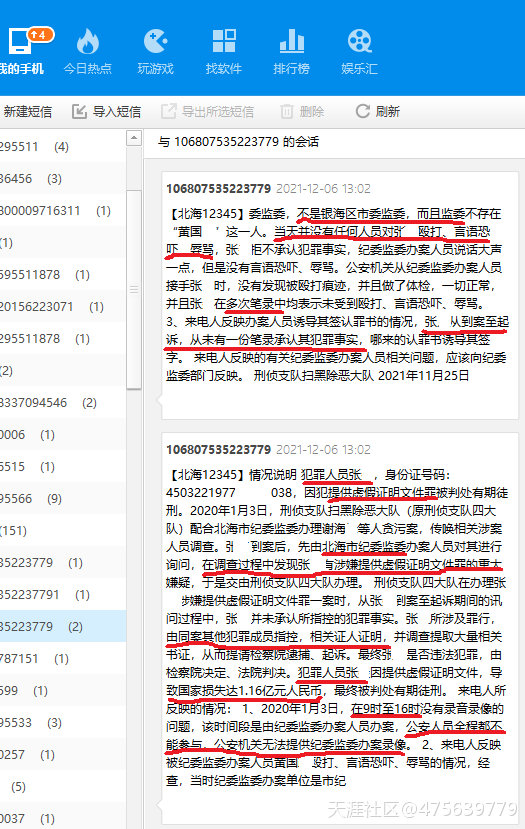Click the conversation title 与 106807535223779 的会话
This screenshot has height=829, width=525.
[x=238, y=142]
